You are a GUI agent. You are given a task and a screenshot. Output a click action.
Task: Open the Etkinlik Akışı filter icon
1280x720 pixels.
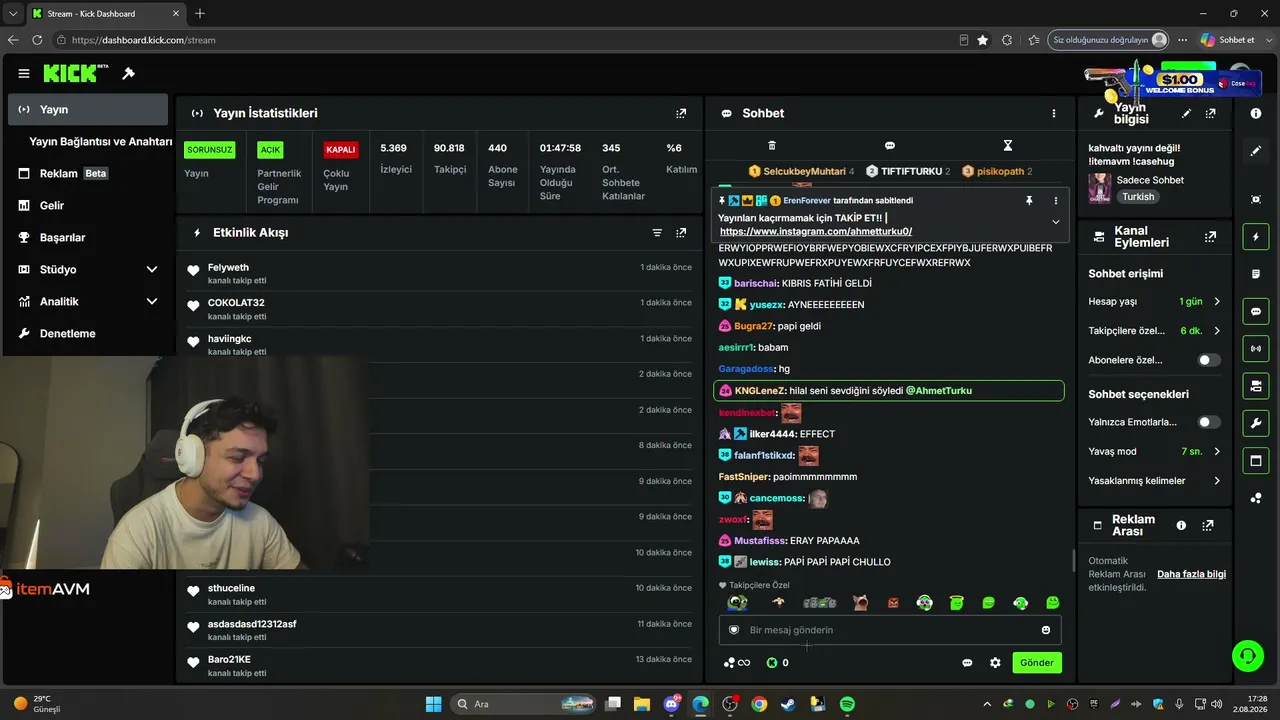point(657,232)
